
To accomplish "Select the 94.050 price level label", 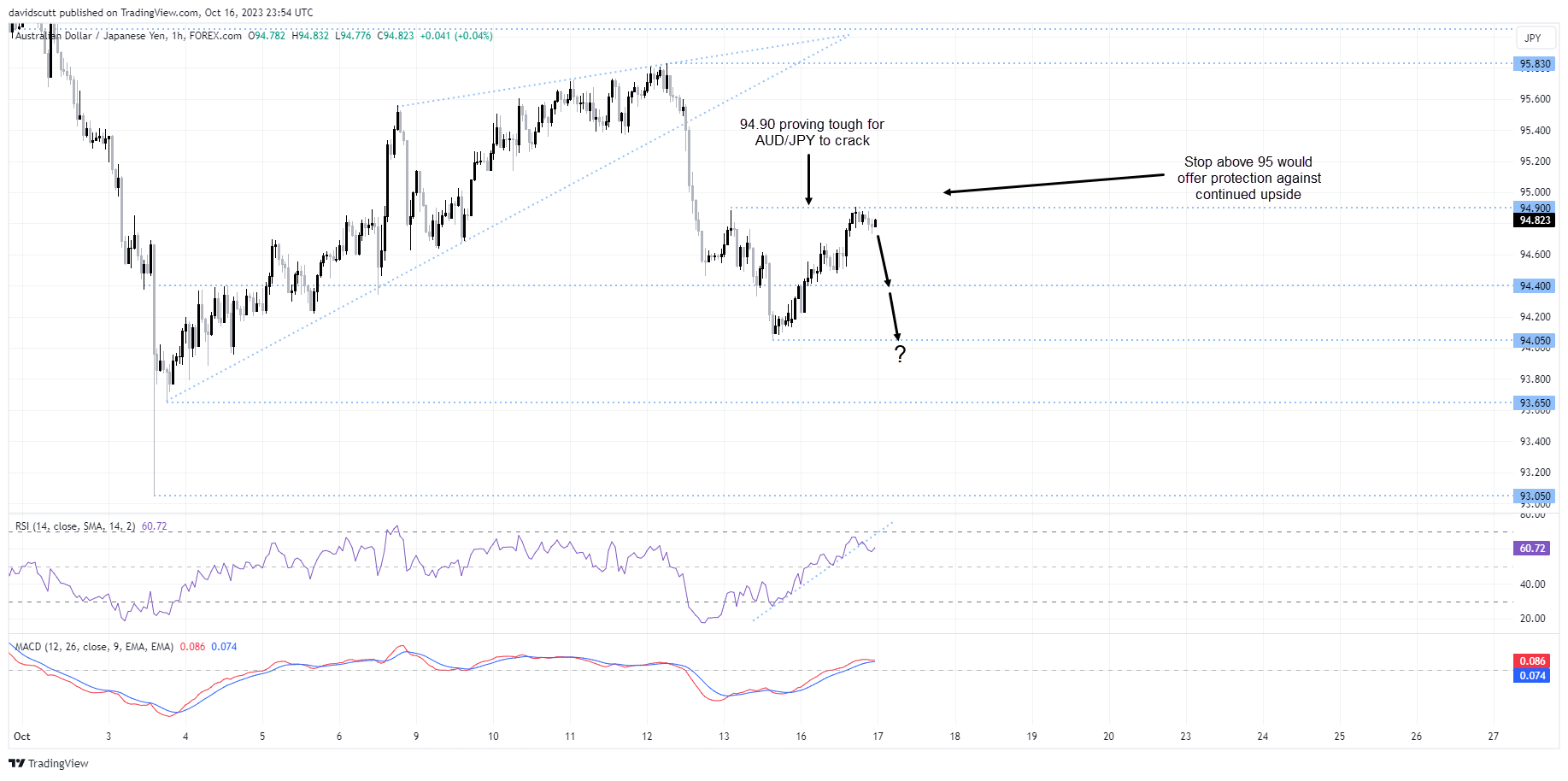I will pos(1534,340).
